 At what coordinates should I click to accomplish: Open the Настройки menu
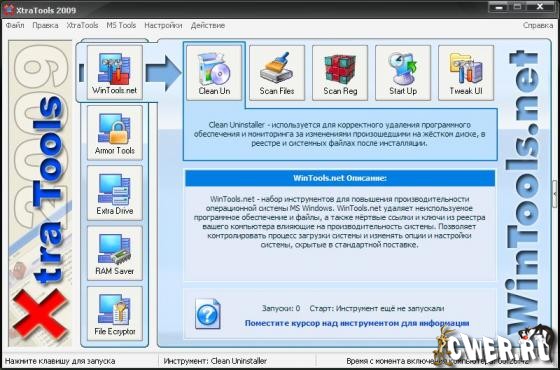[x=163, y=25]
